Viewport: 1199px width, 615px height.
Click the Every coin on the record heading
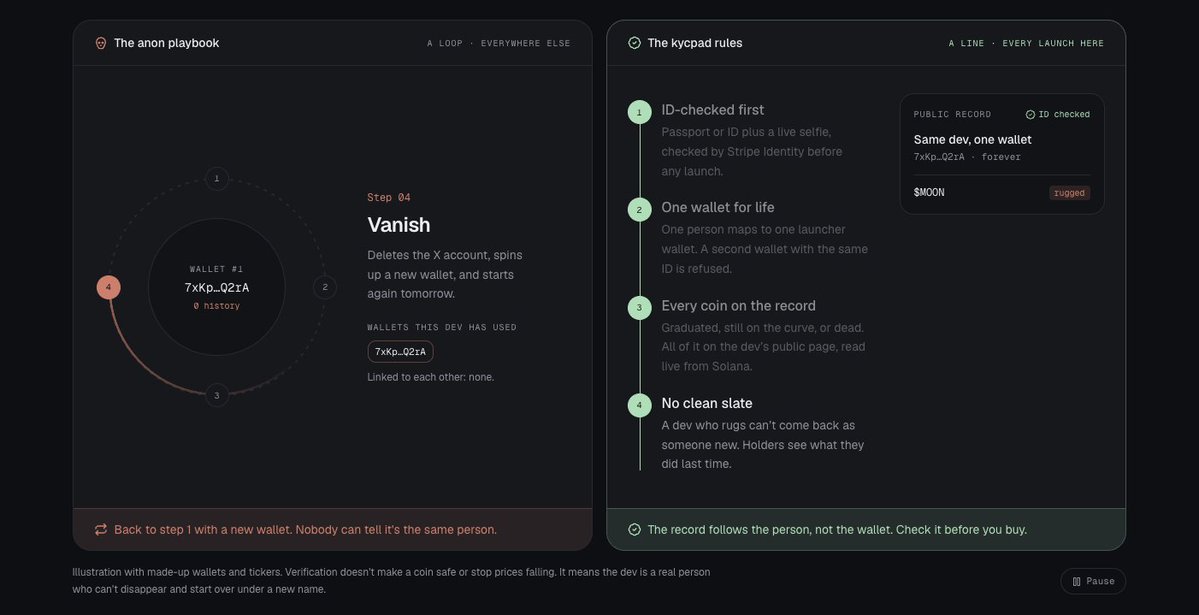click(739, 305)
